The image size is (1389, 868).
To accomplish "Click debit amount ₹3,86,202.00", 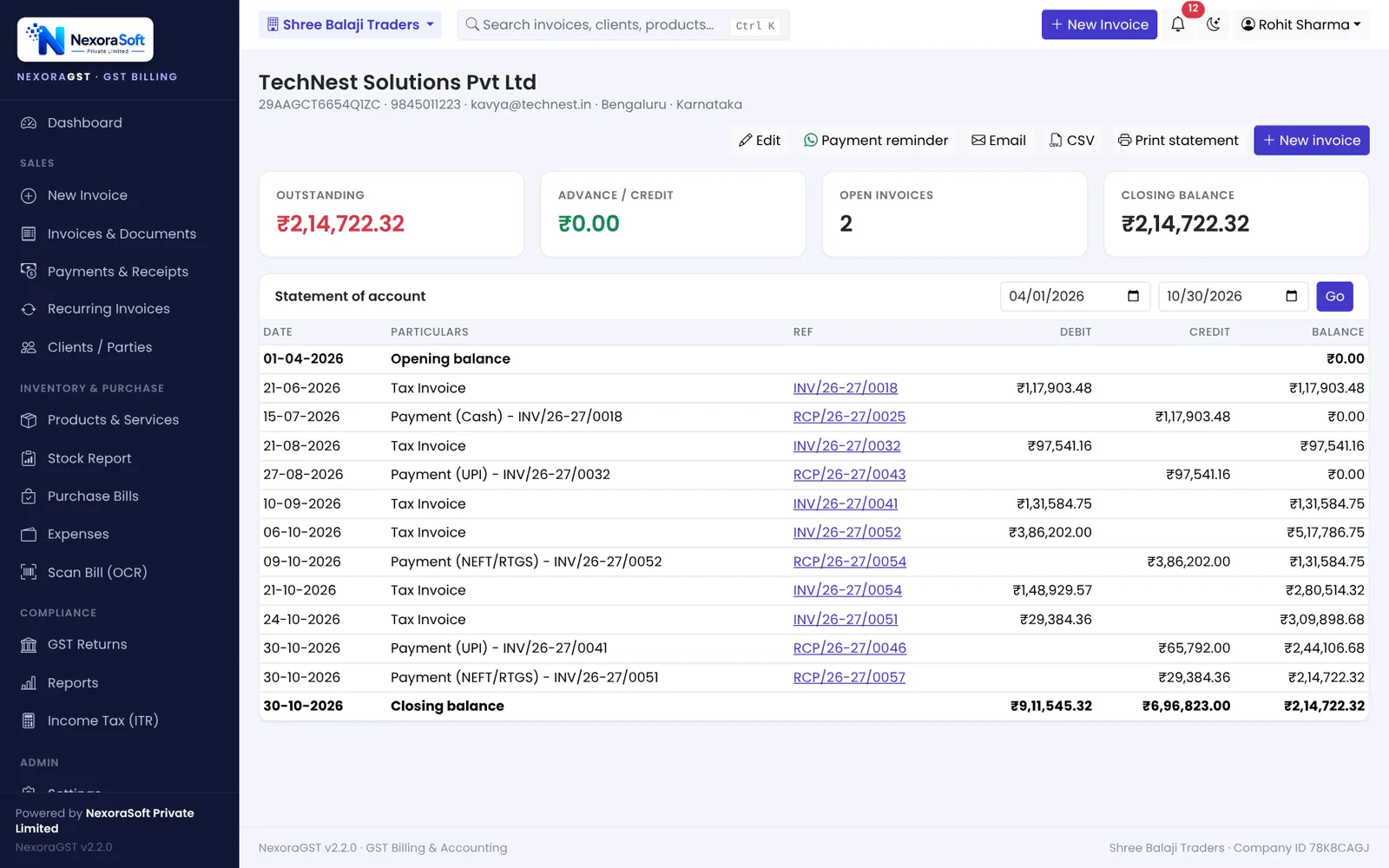I will pos(1050,533).
